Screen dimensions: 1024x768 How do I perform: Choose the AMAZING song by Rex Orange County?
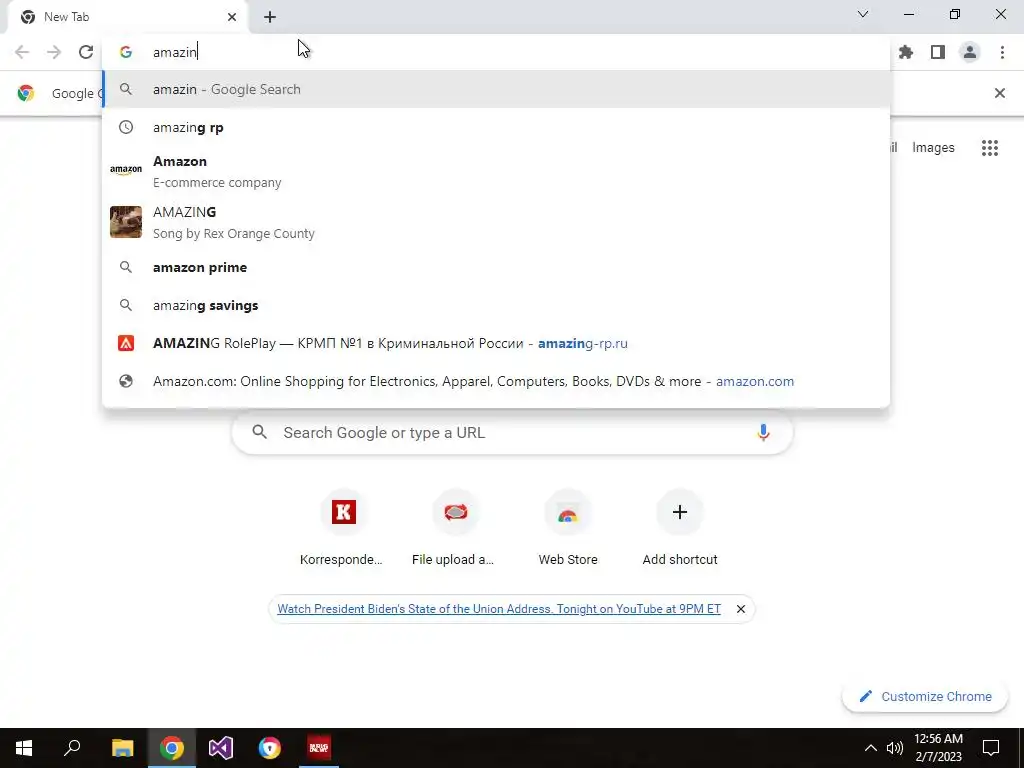click(496, 223)
